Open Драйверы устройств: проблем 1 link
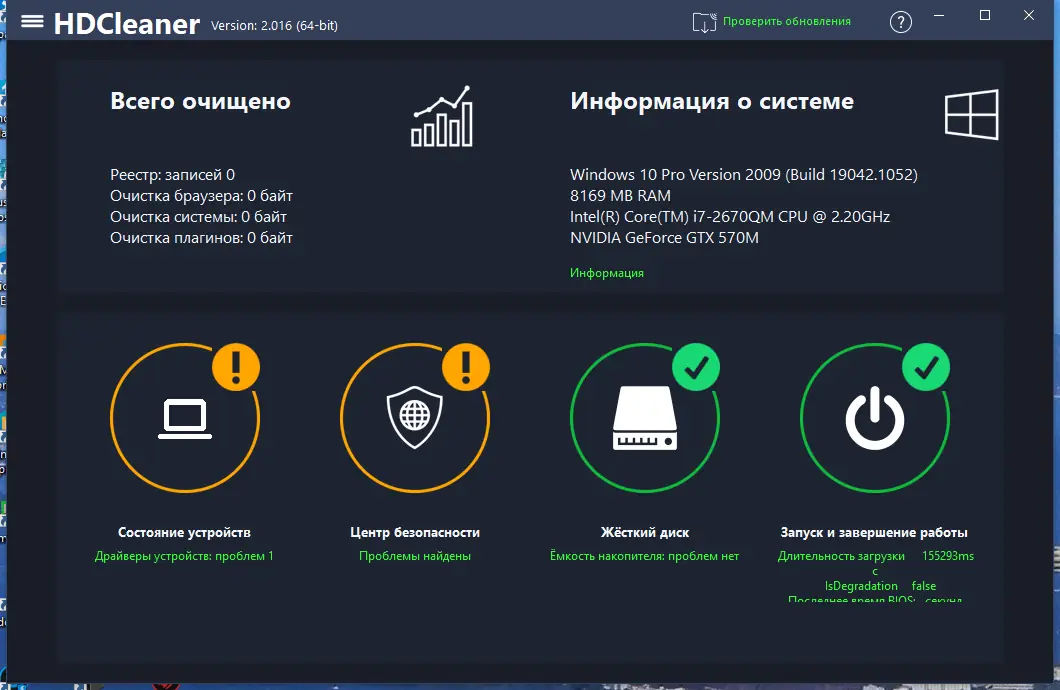This screenshot has width=1060, height=690. tap(184, 556)
